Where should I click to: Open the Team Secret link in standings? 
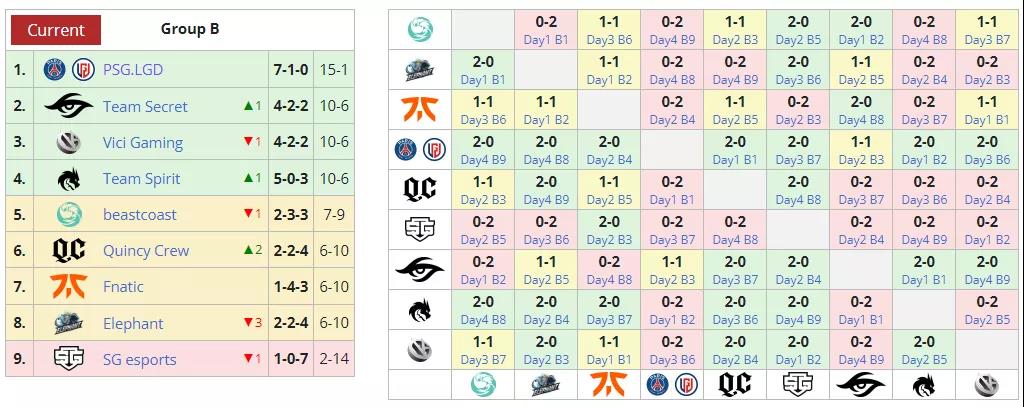coord(145,106)
